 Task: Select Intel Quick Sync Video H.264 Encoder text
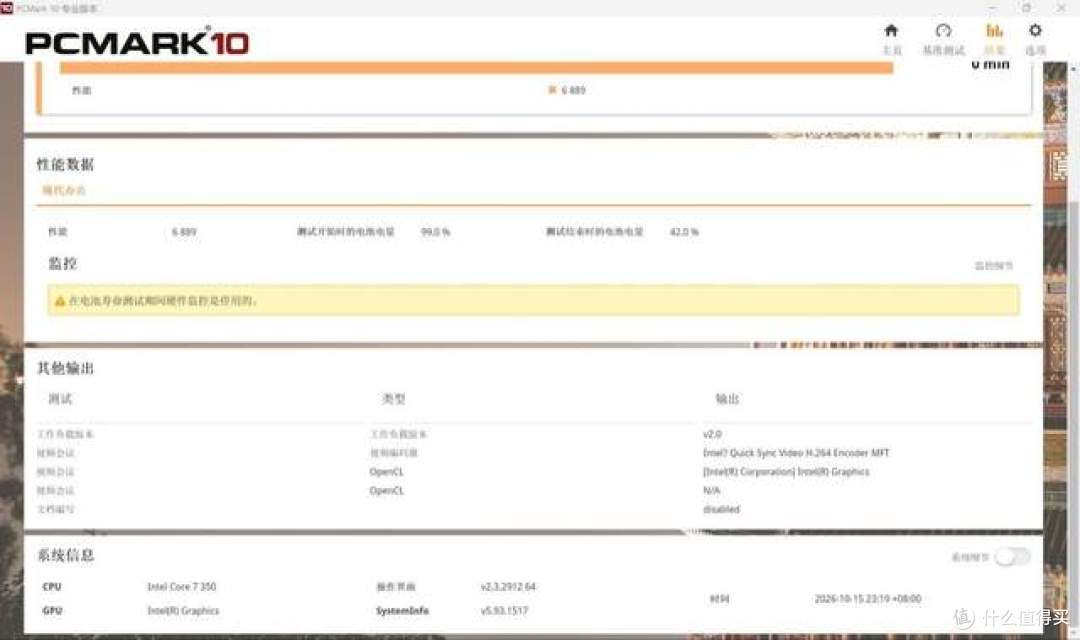pyautogui.click(x=796, y=453)
